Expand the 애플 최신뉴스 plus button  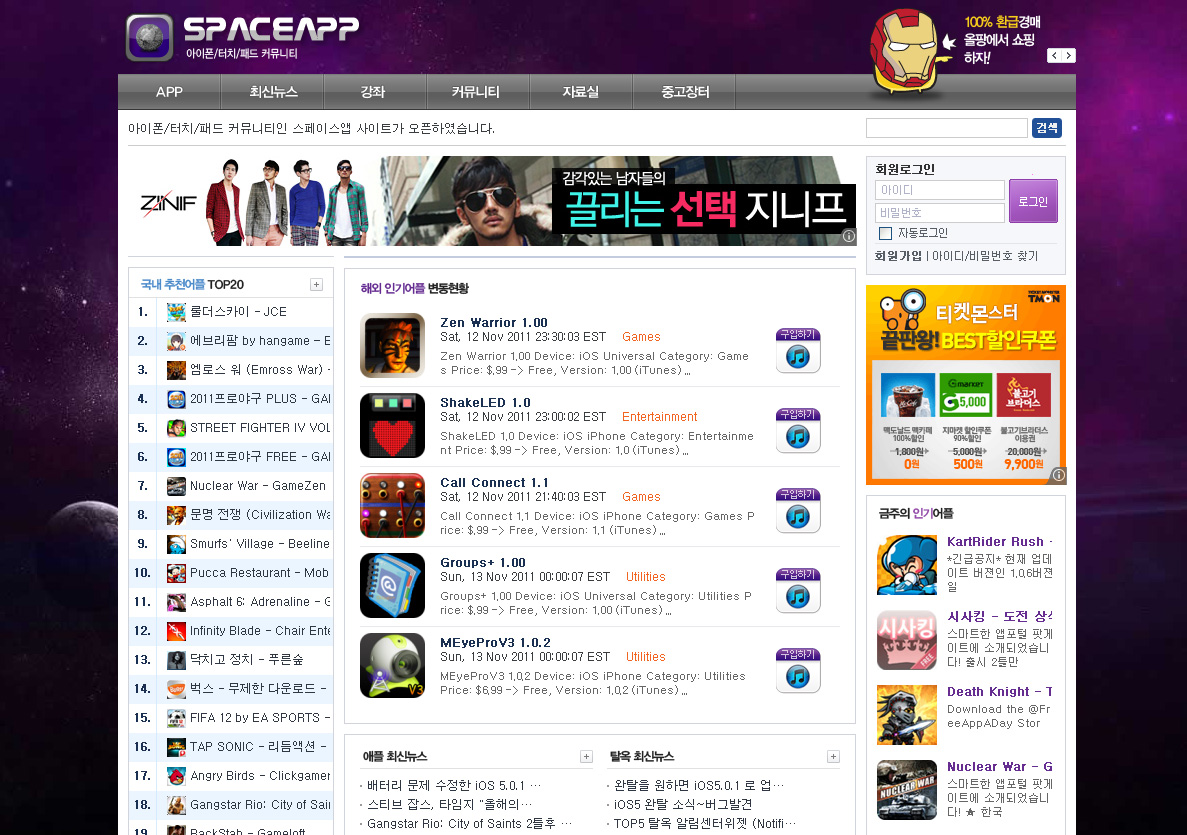click(586, 756)
